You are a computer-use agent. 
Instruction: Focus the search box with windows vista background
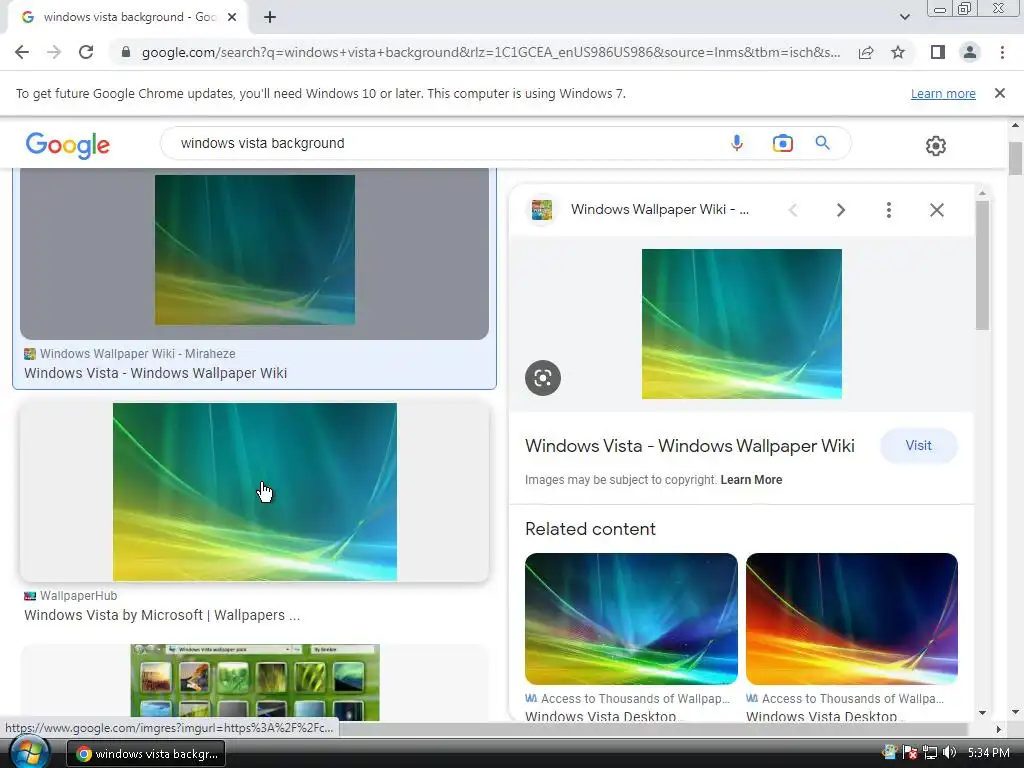click(x=444, y=143)
